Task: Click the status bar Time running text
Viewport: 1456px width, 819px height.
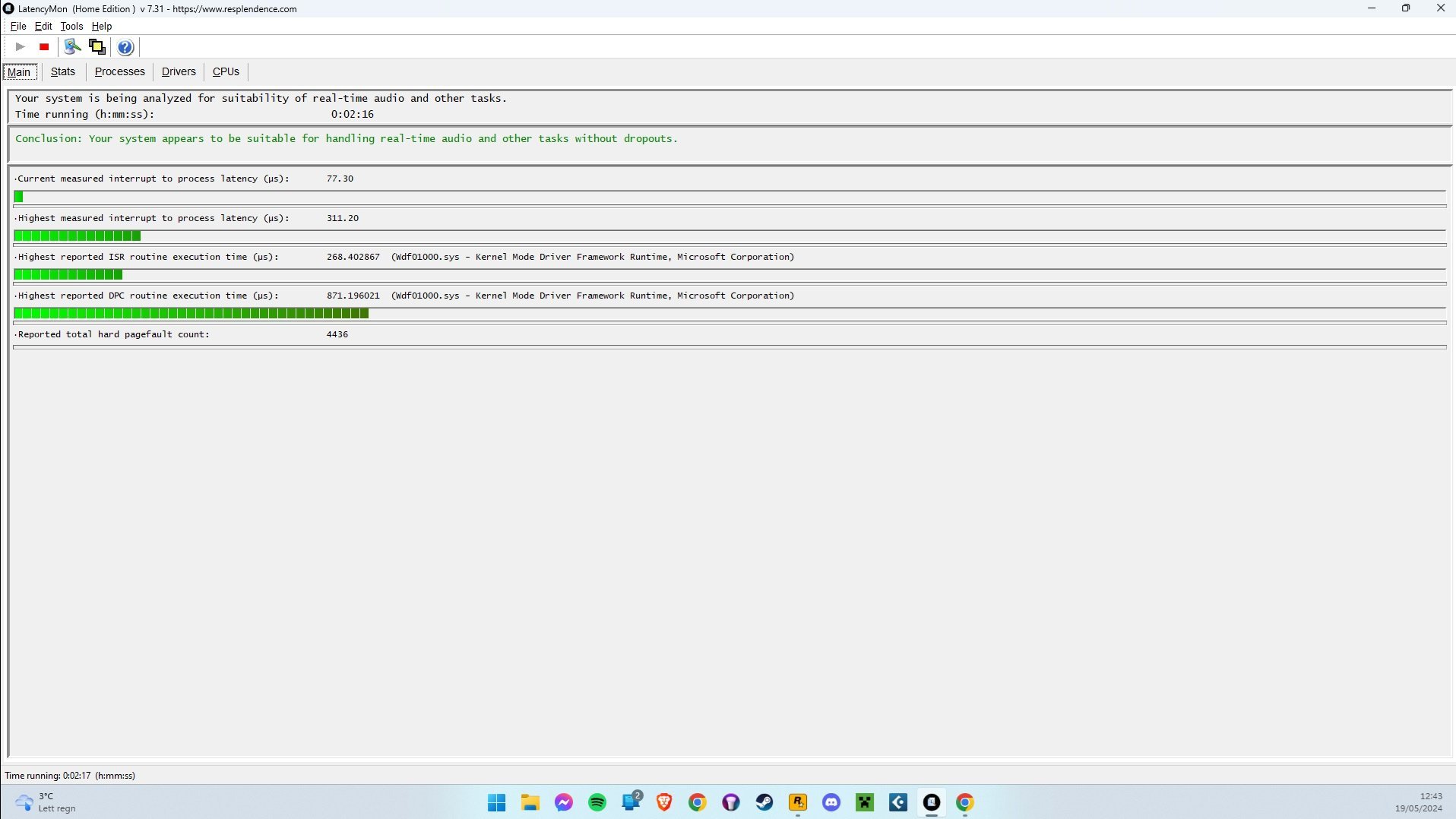Action: (70, 776)
